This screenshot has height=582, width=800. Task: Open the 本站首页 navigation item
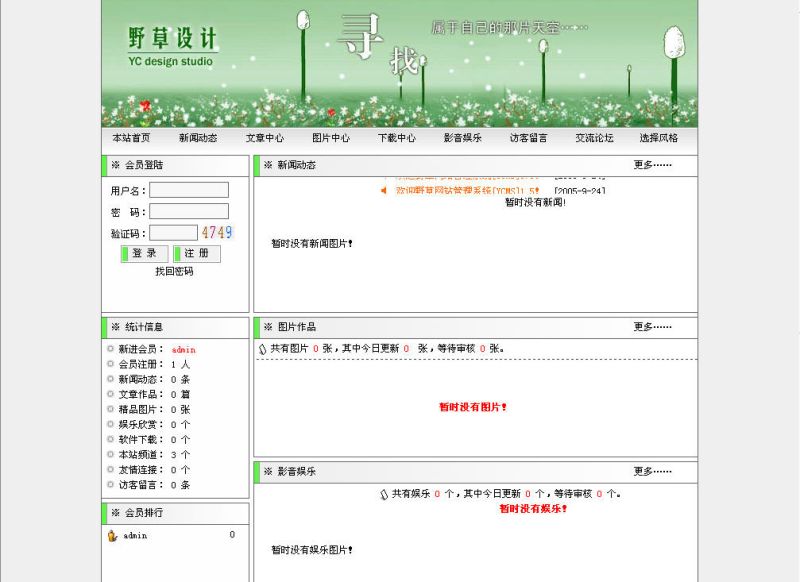tap(131, 138)
